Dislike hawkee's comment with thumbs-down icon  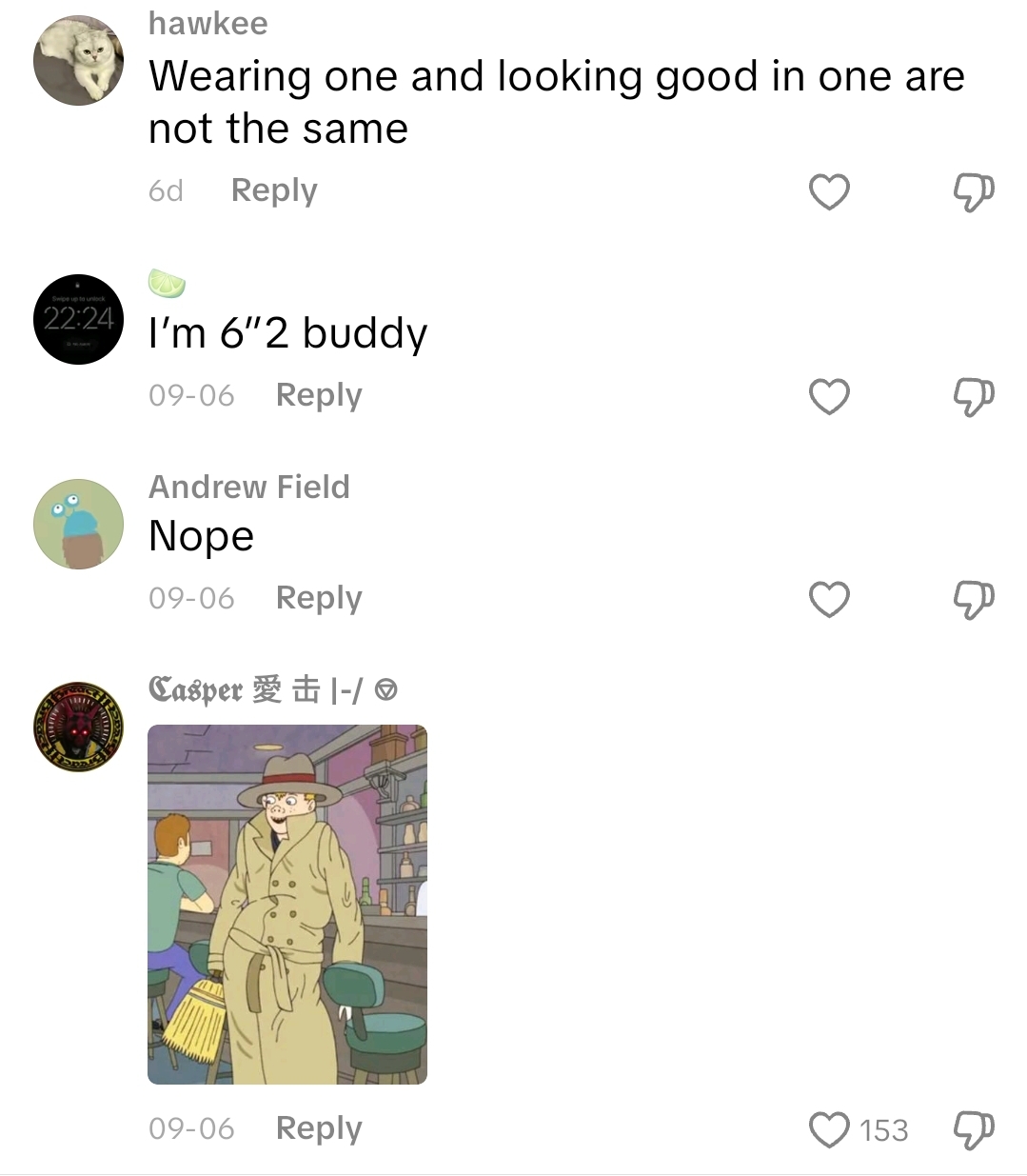pos(974,192)
